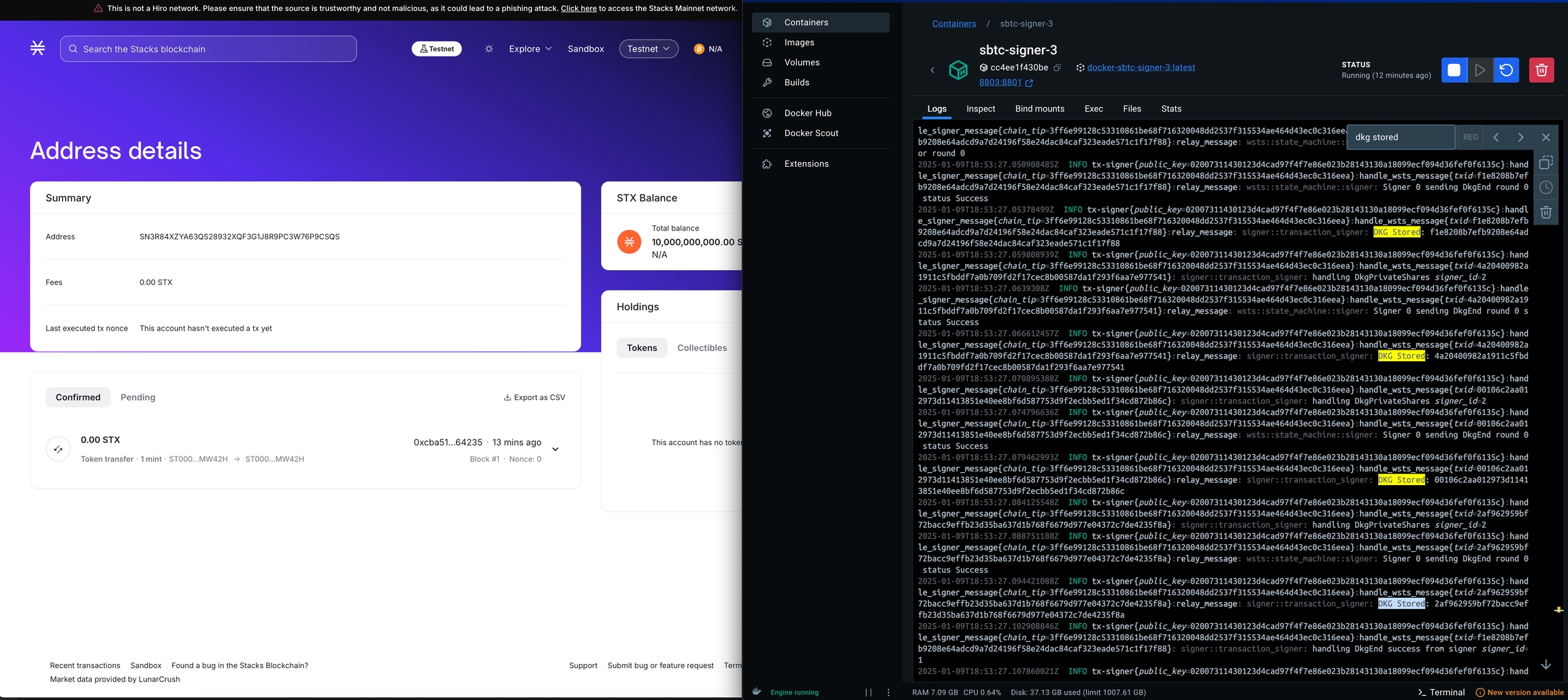Screen dimensions: 1568x700
Task: Expand the 0xcba51...64235 transaction row
Action: [x=555, y=449]
